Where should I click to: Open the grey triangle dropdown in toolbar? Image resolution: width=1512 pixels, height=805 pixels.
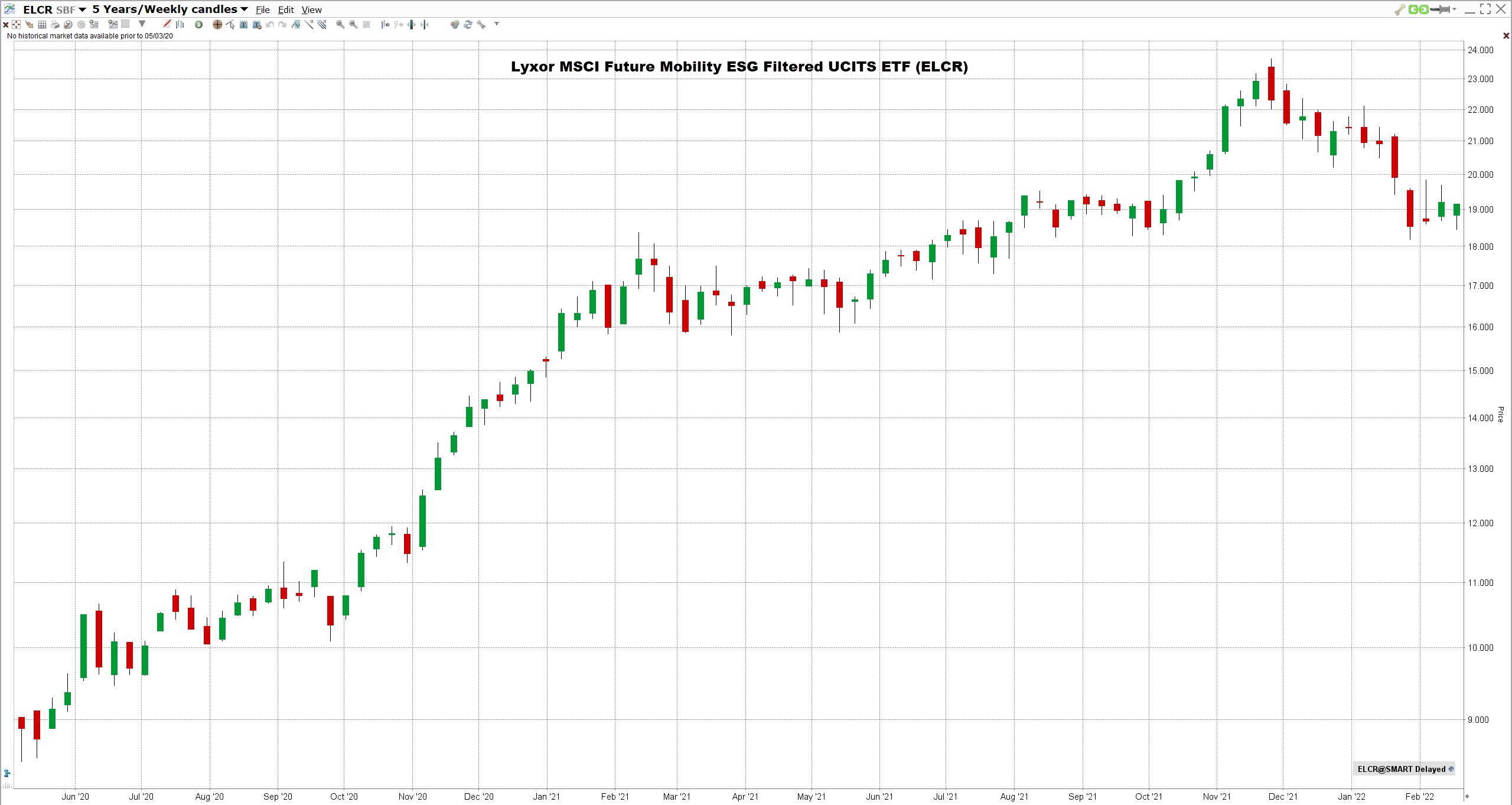point(142,24)
